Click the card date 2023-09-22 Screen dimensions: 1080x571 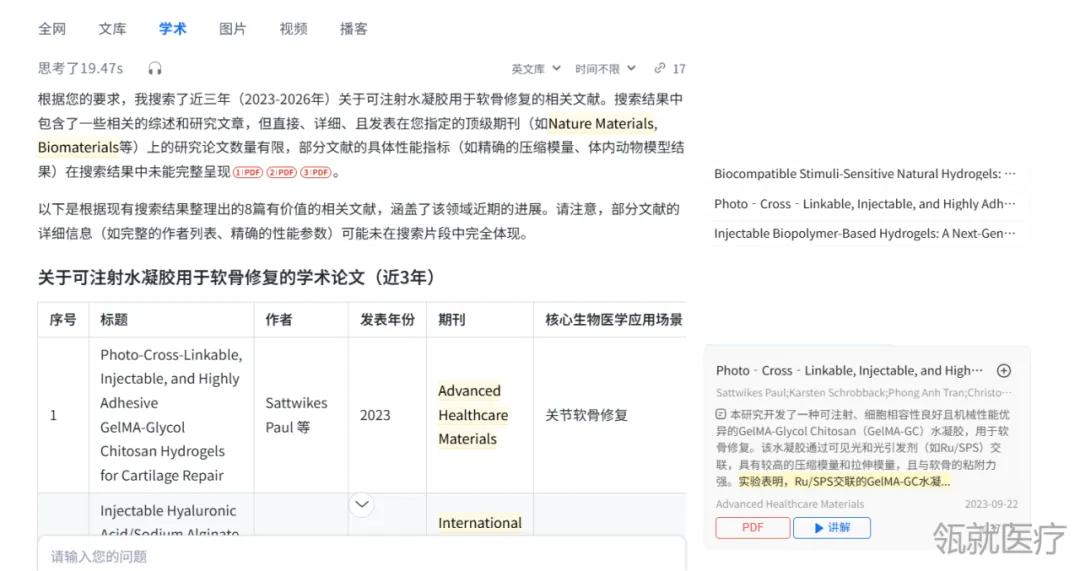point(991,504)
